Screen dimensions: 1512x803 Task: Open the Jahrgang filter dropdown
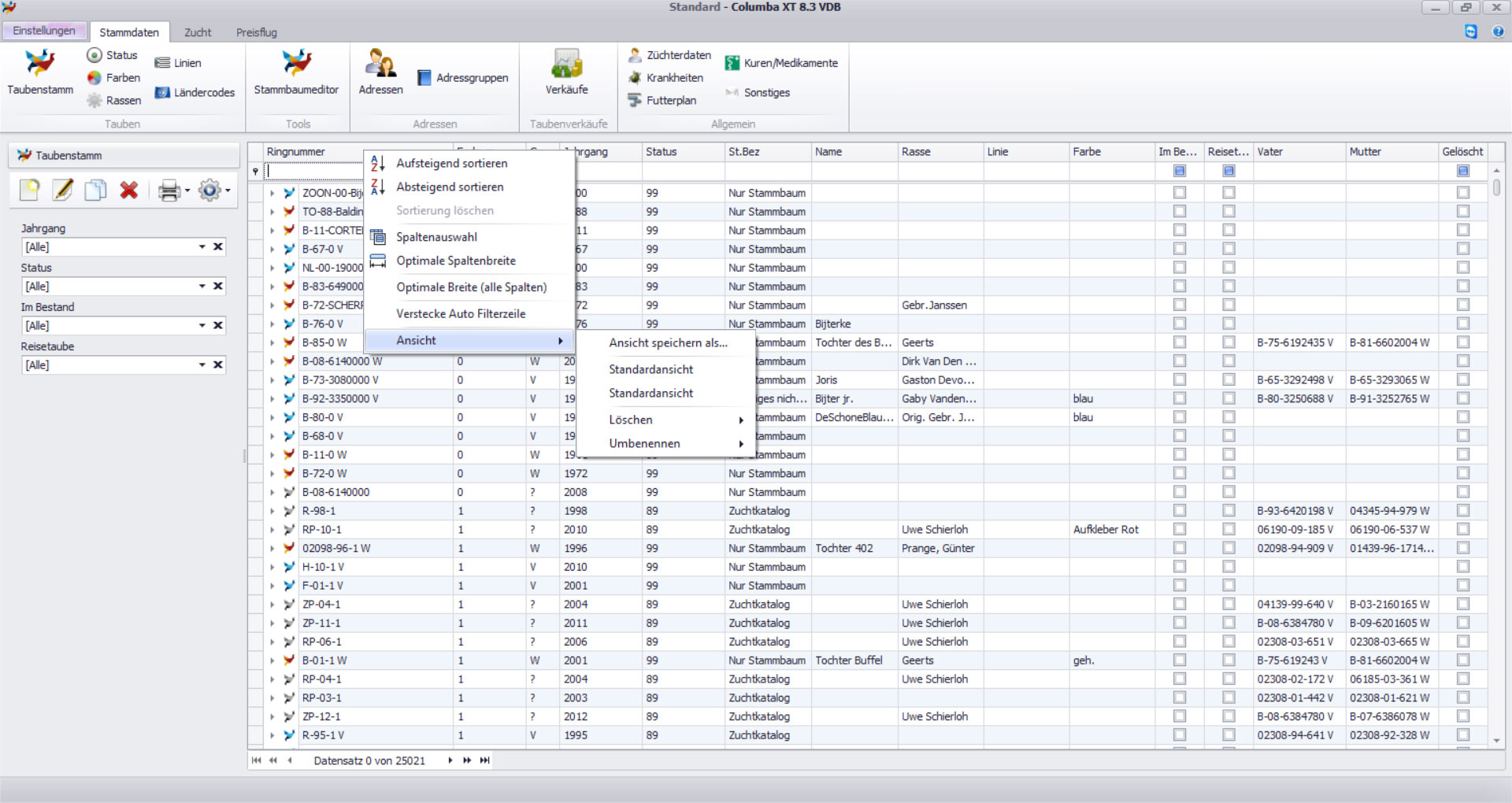point(202,247)
